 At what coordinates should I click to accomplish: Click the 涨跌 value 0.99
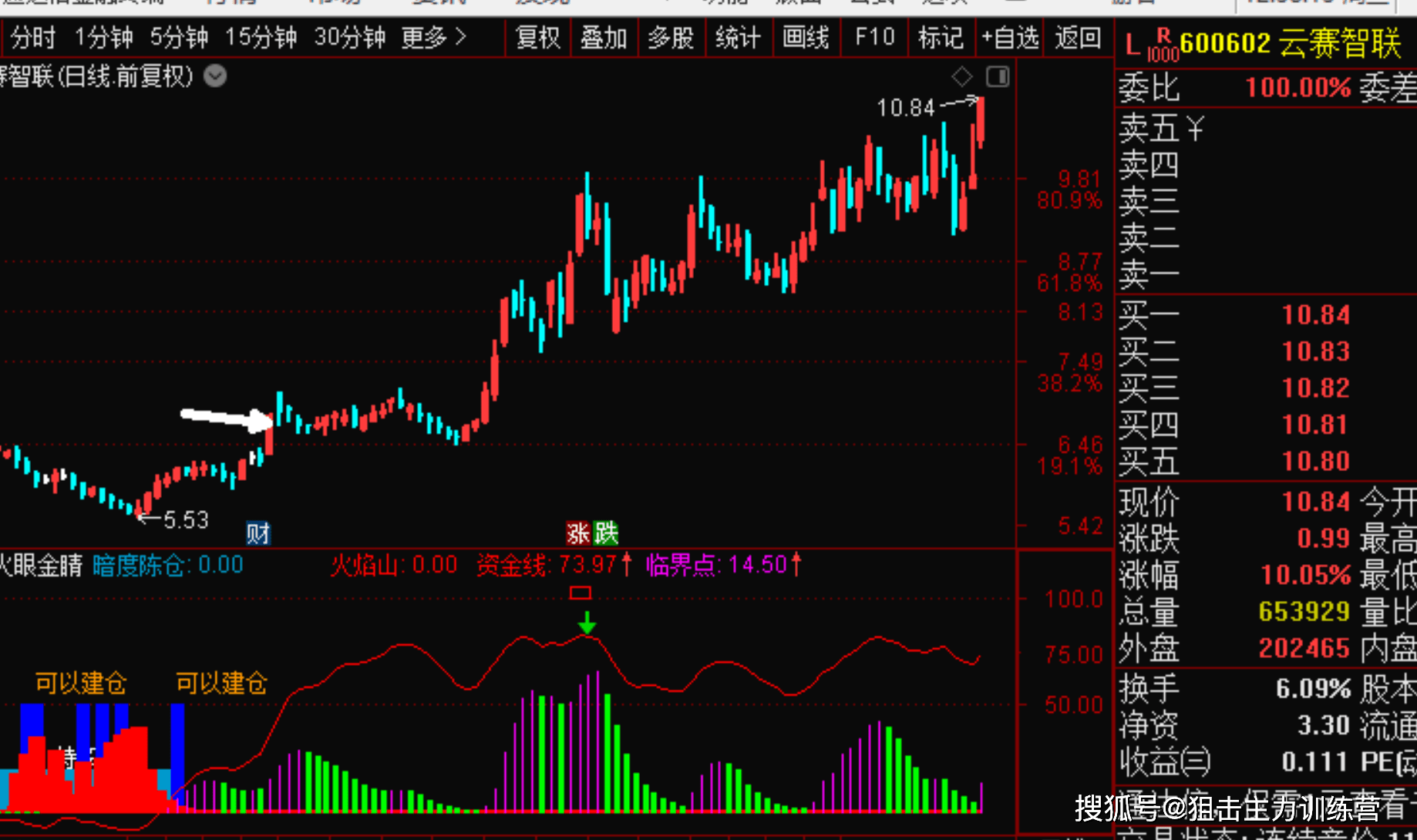(x=1323, y=538)
